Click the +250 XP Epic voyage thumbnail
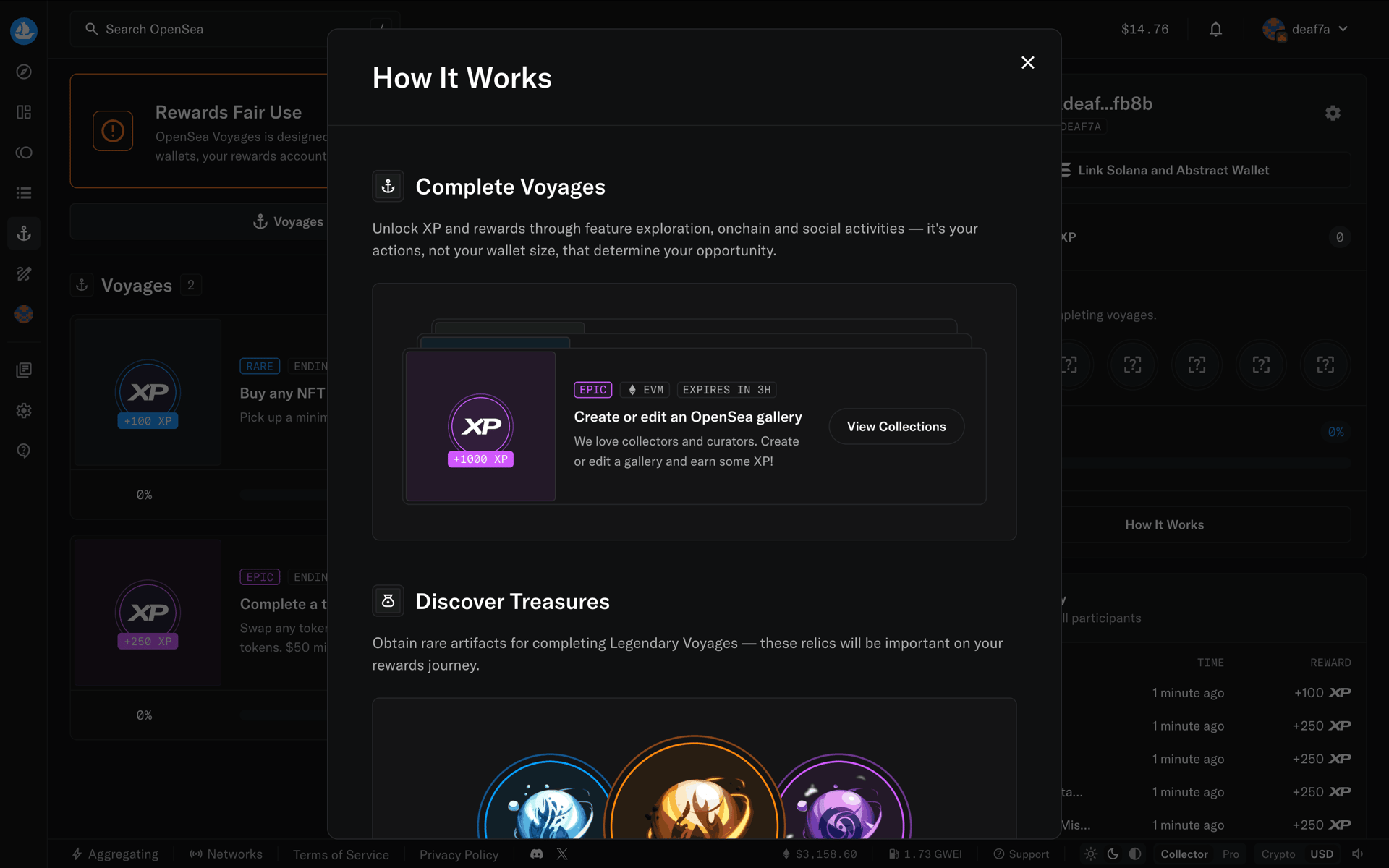 click(148, 613)
